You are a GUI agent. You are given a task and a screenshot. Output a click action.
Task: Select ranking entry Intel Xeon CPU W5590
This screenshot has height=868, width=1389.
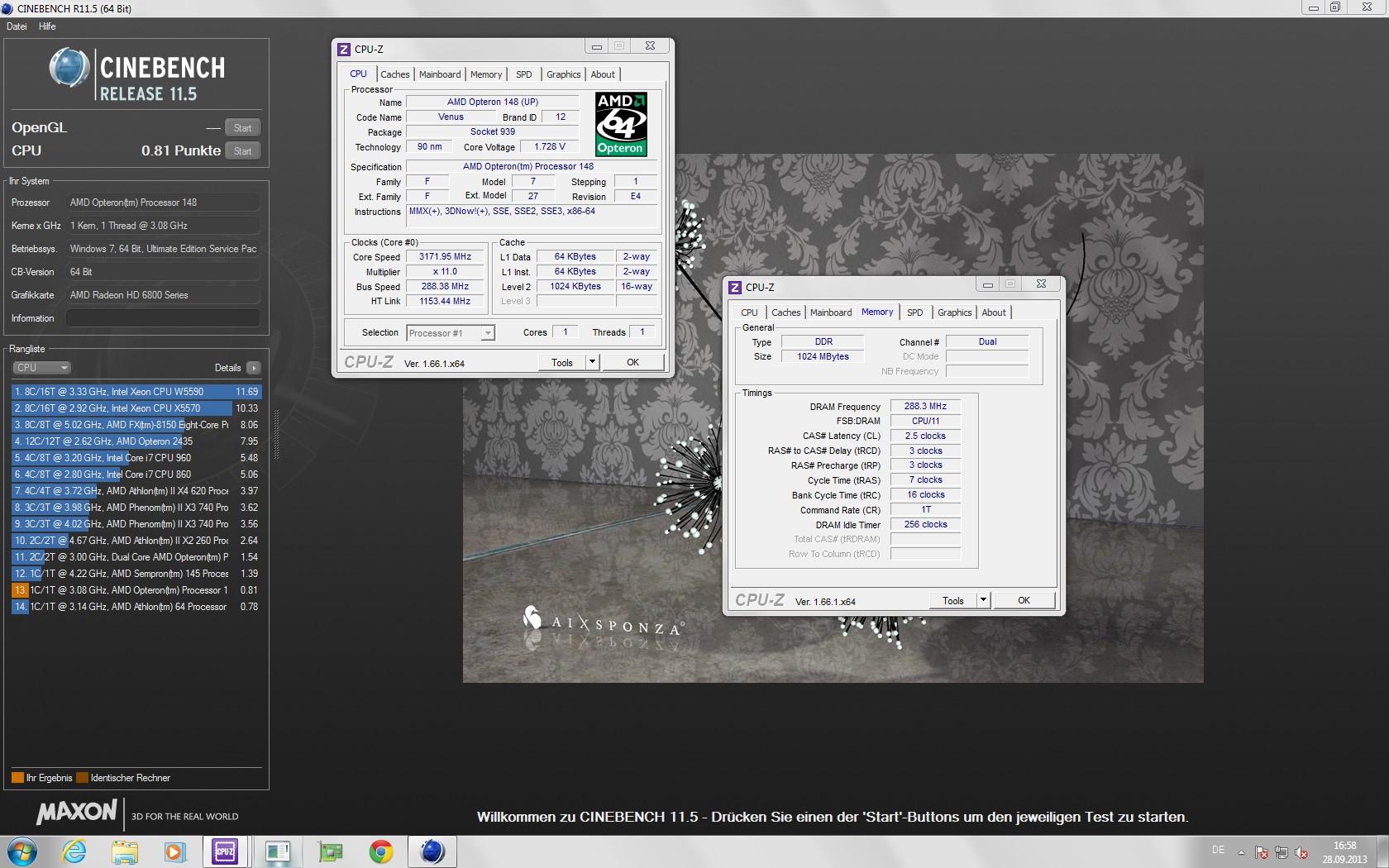pos(136,392)
